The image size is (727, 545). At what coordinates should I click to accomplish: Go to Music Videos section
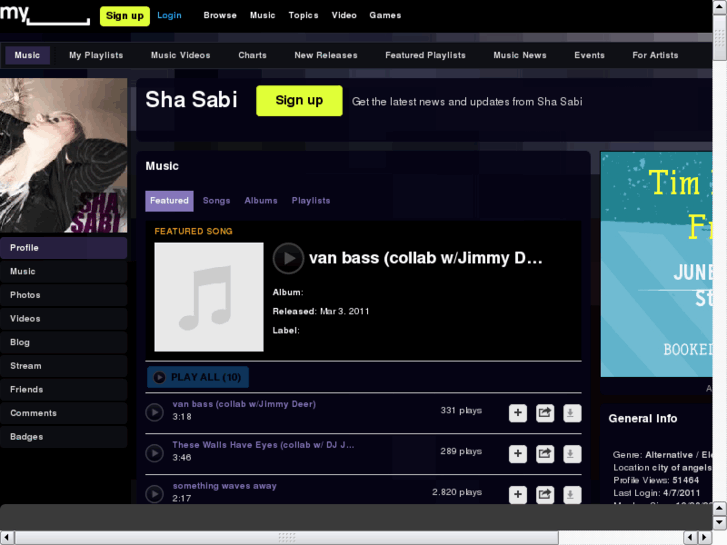(x=180, y=55)
